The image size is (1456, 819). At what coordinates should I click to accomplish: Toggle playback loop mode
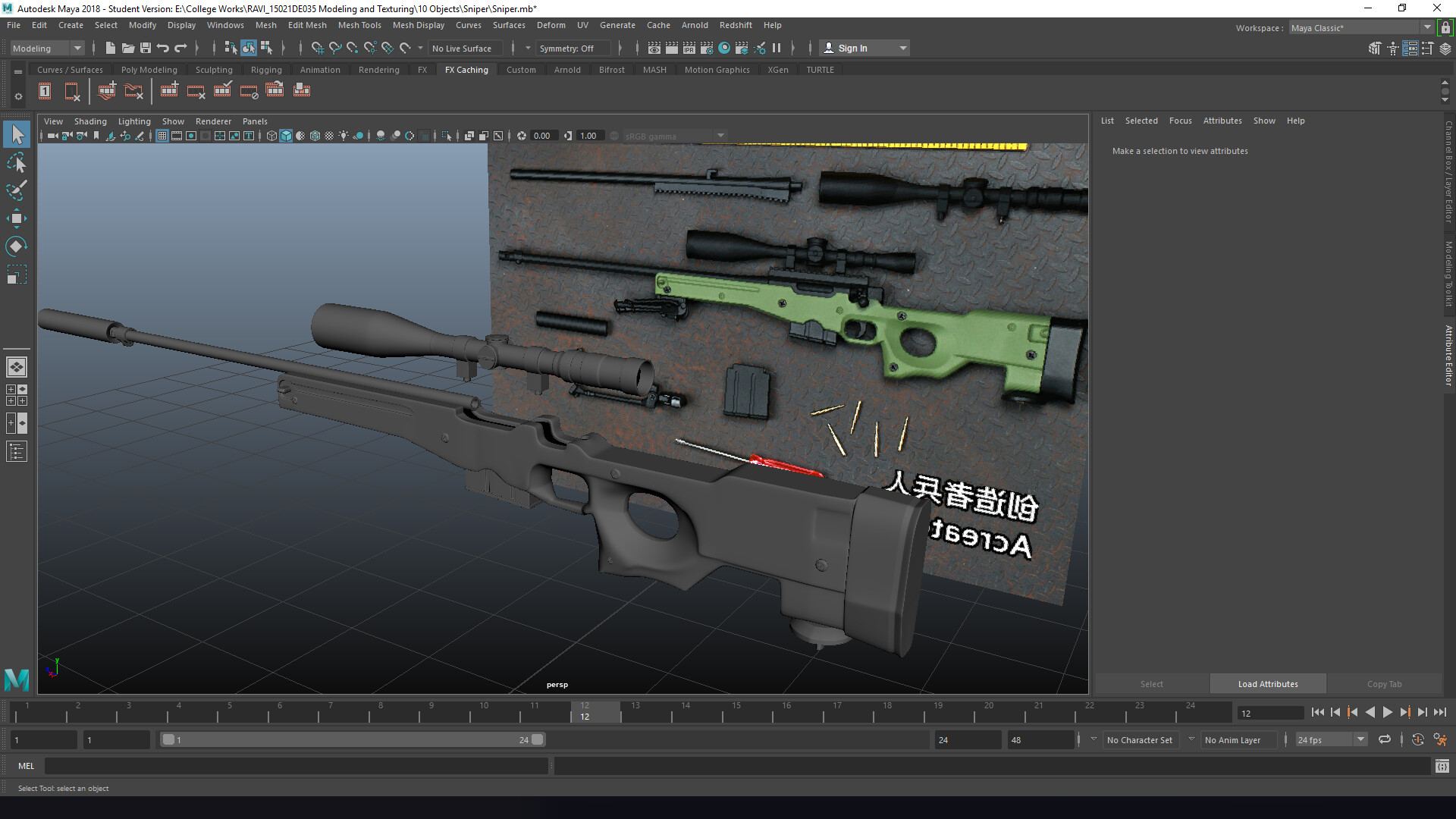coord(1385,739)
